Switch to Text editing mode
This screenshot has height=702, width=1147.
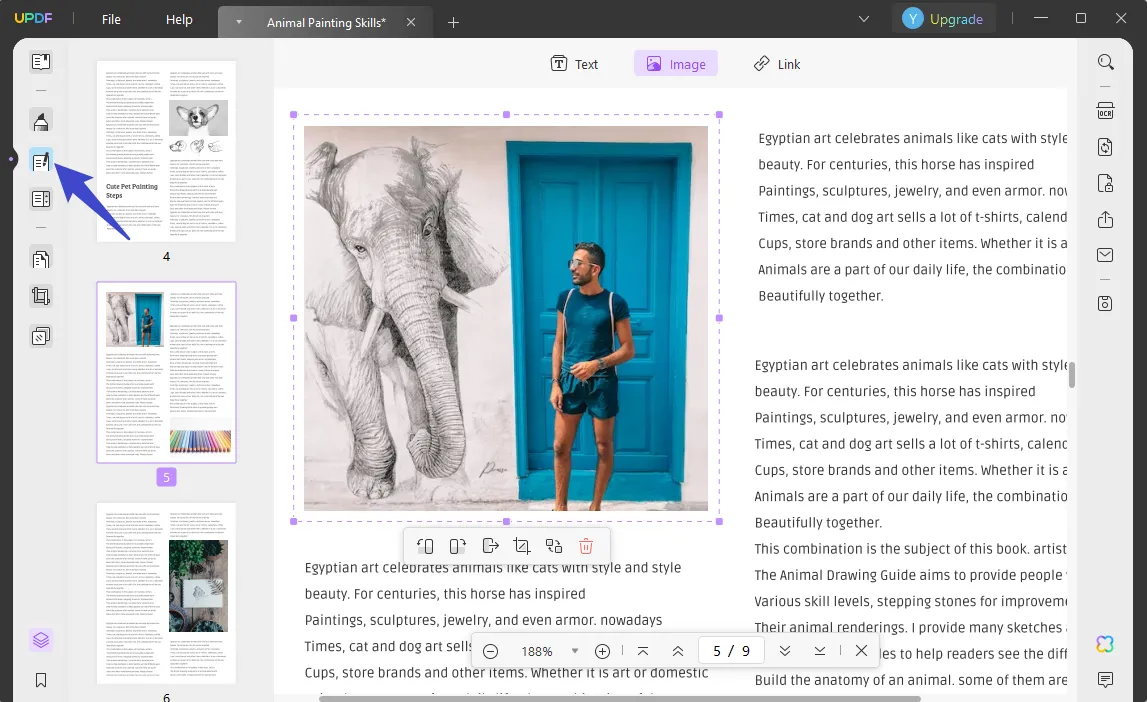tap(575, 63)
